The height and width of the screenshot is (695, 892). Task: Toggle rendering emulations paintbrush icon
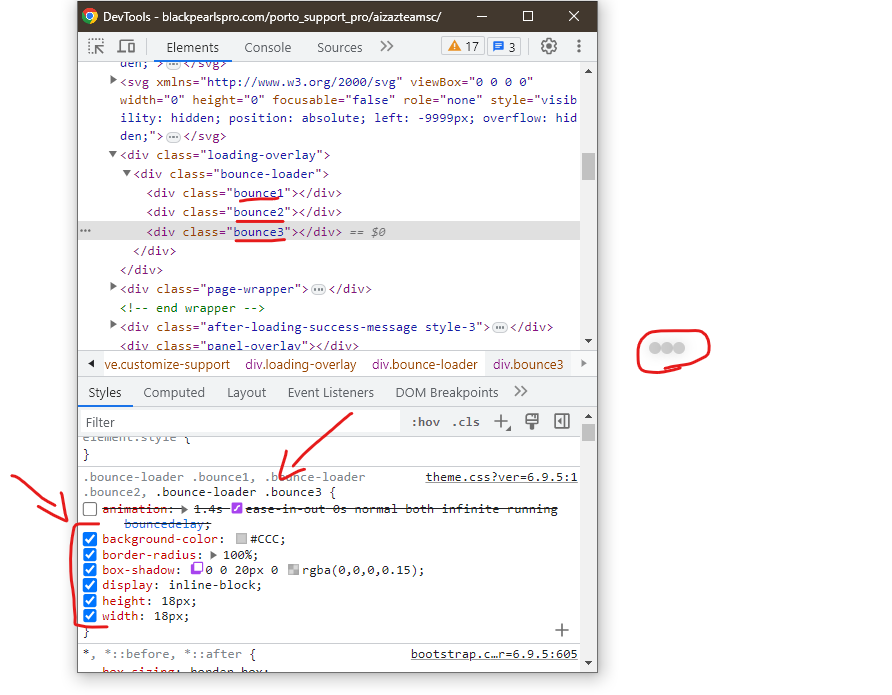[x=532, y=421]
